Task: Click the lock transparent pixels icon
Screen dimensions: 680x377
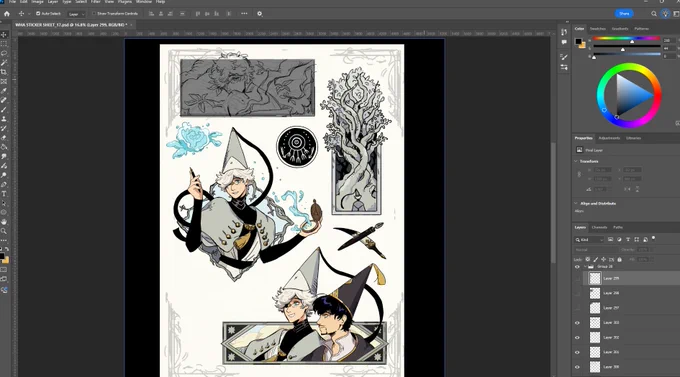Action: tap(588, 259)
